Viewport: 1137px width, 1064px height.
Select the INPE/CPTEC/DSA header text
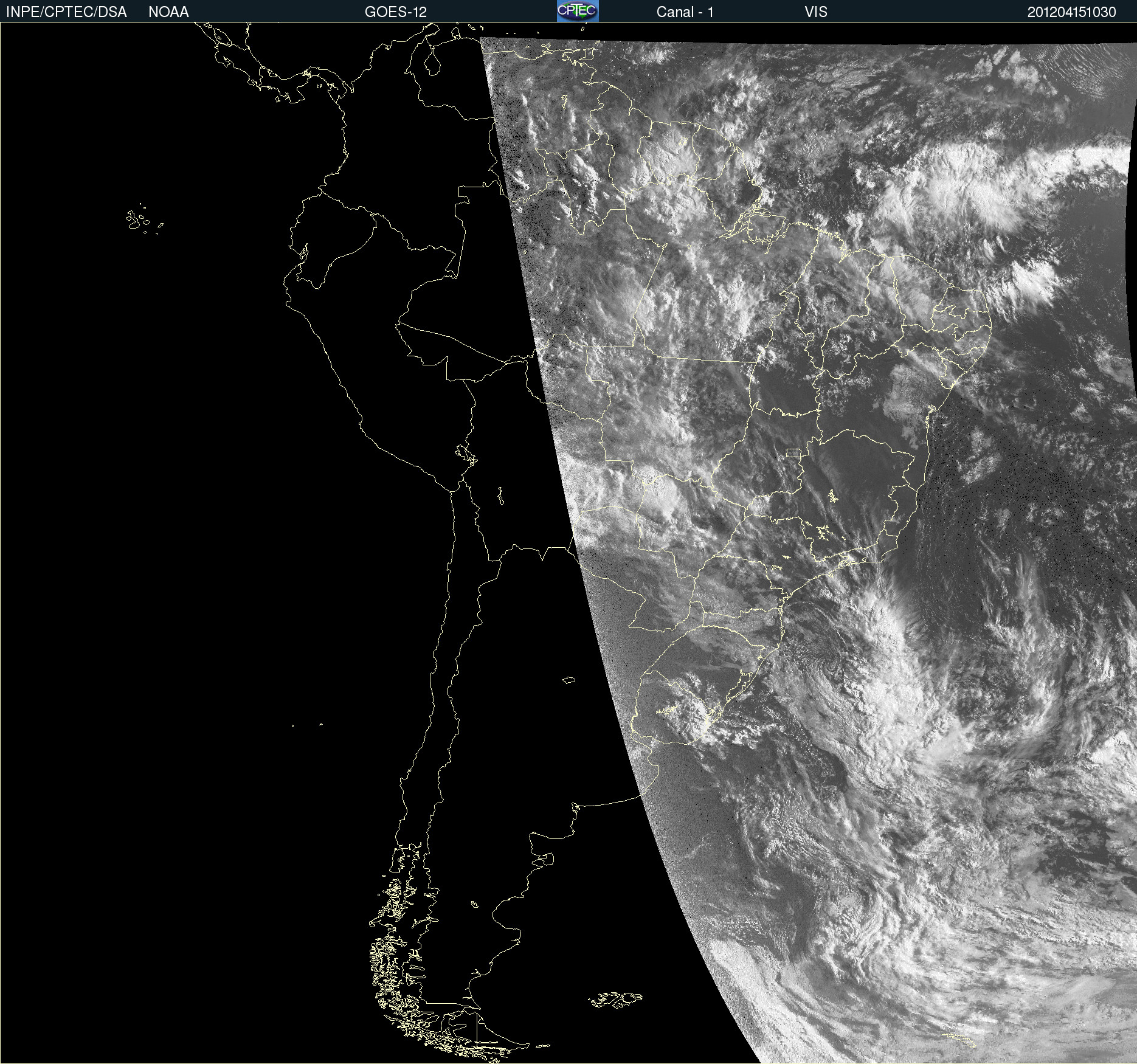pos(66,12)
